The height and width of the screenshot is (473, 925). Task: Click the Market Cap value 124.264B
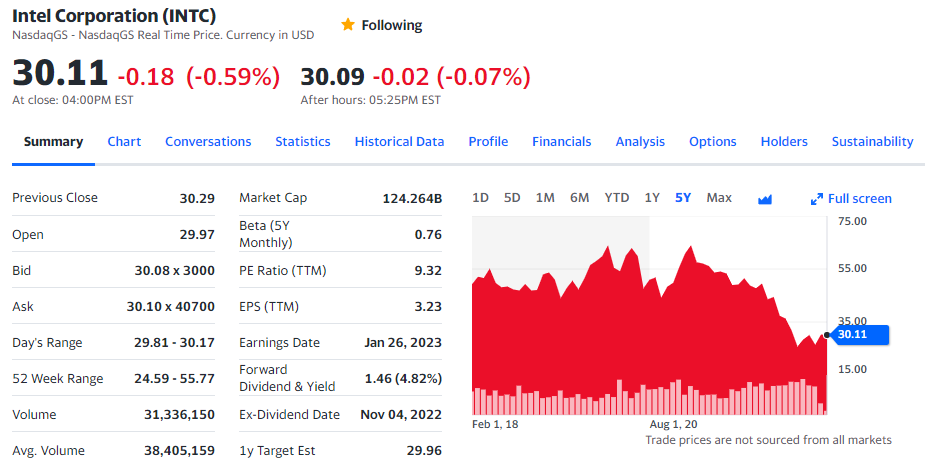tap(412, 198)
